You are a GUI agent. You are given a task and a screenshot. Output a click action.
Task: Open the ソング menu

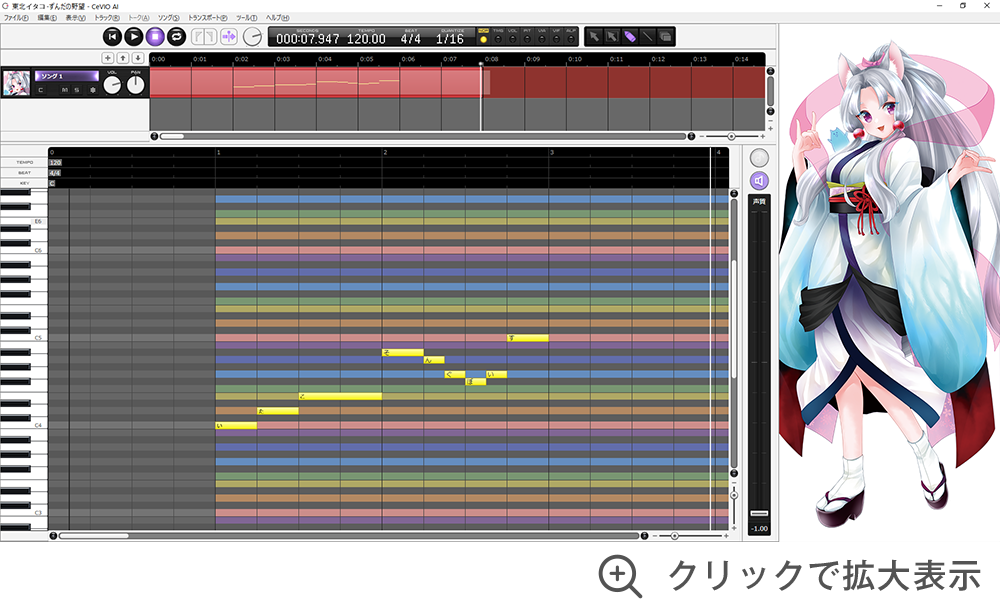click(x=168, y=18)
